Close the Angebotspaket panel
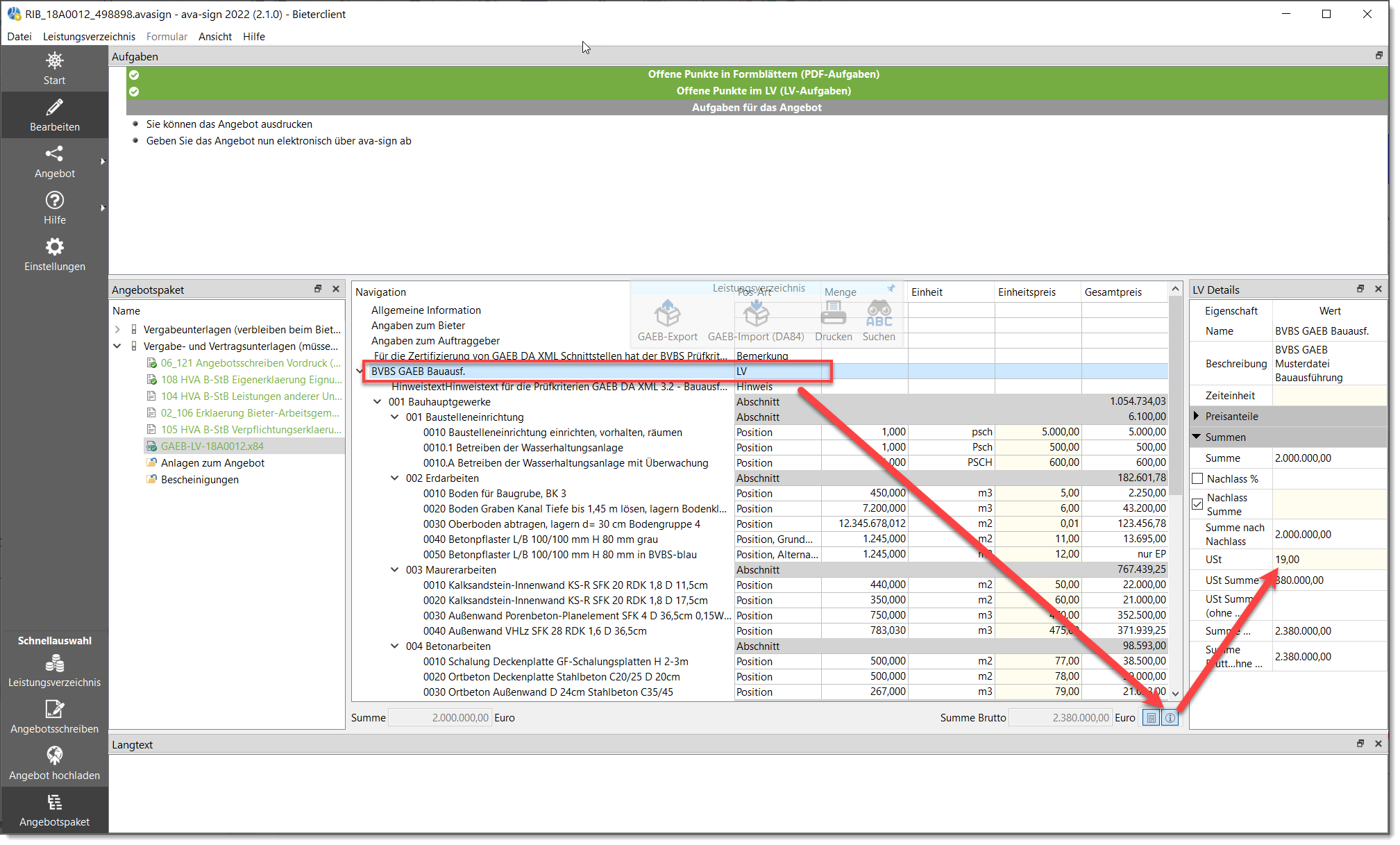 click(x=336, y=289)
